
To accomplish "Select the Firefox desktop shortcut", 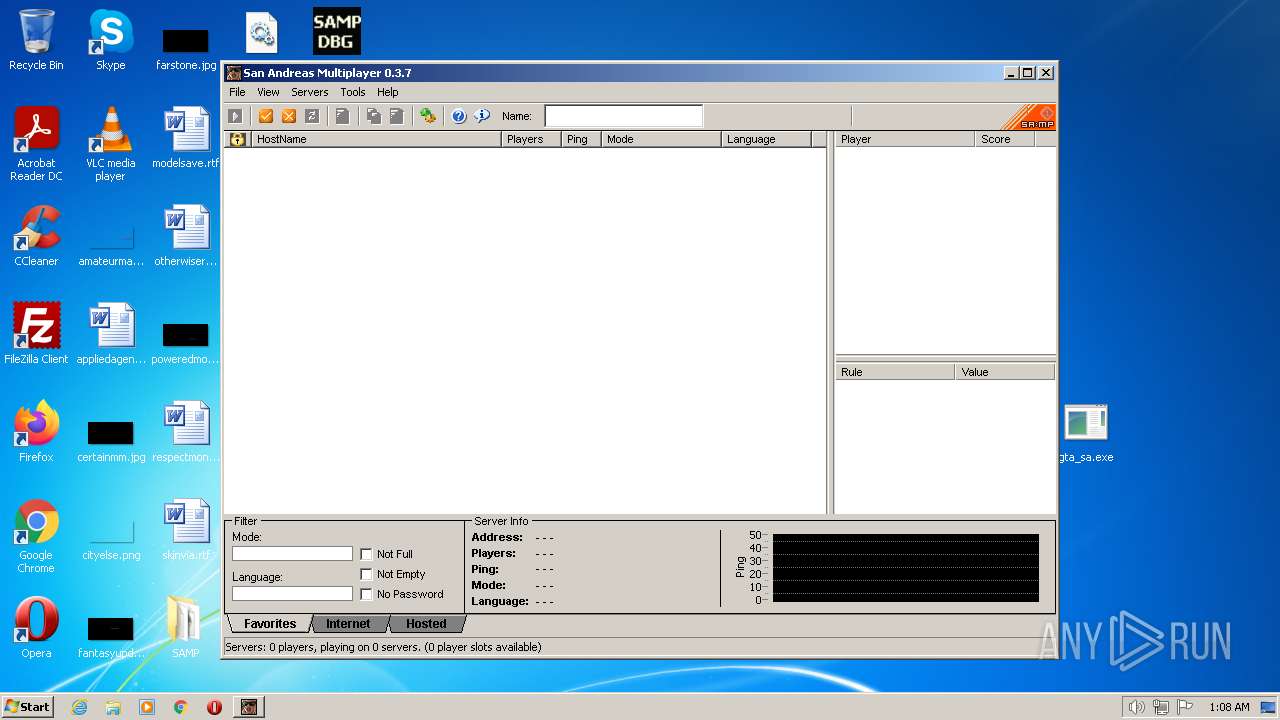I will click(36, 432).
